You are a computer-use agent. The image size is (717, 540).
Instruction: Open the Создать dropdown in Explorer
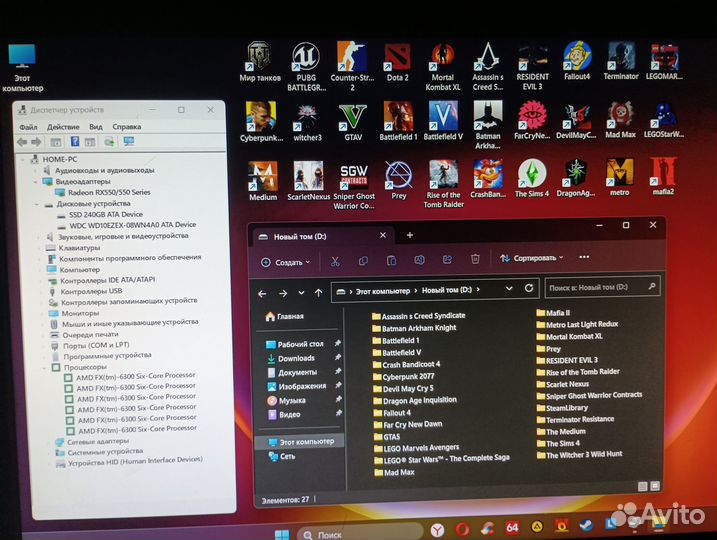(286, 262)
